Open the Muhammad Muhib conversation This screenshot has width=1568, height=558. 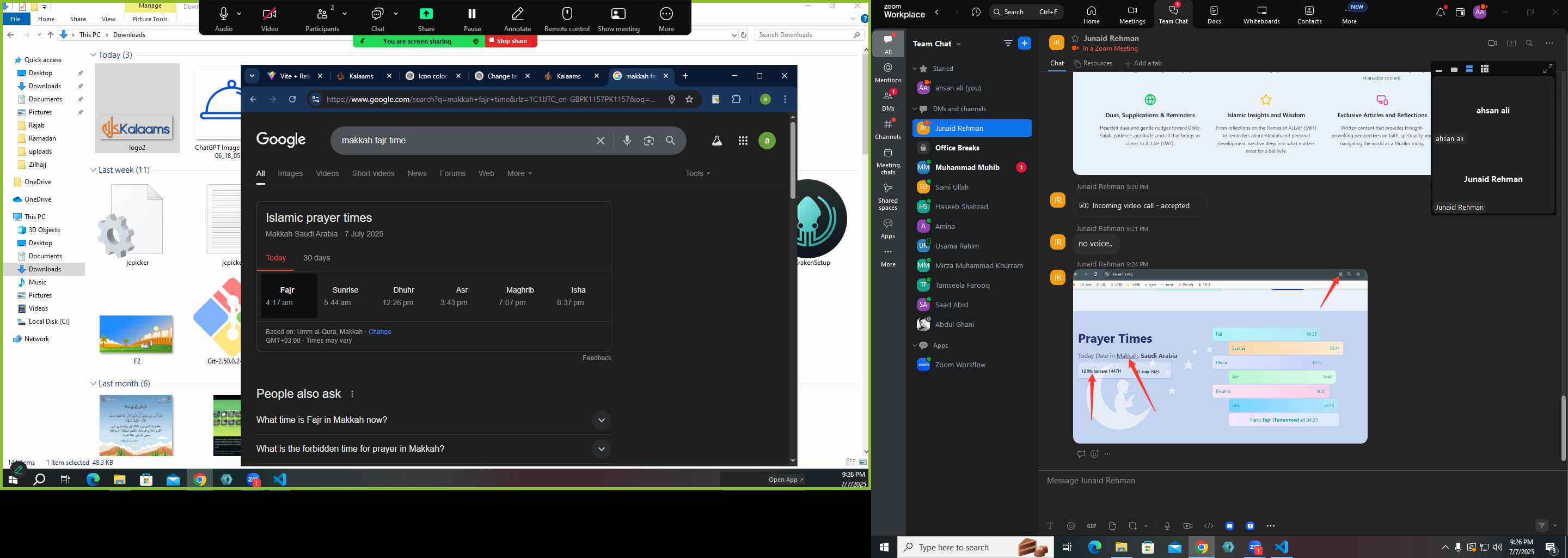971,167
